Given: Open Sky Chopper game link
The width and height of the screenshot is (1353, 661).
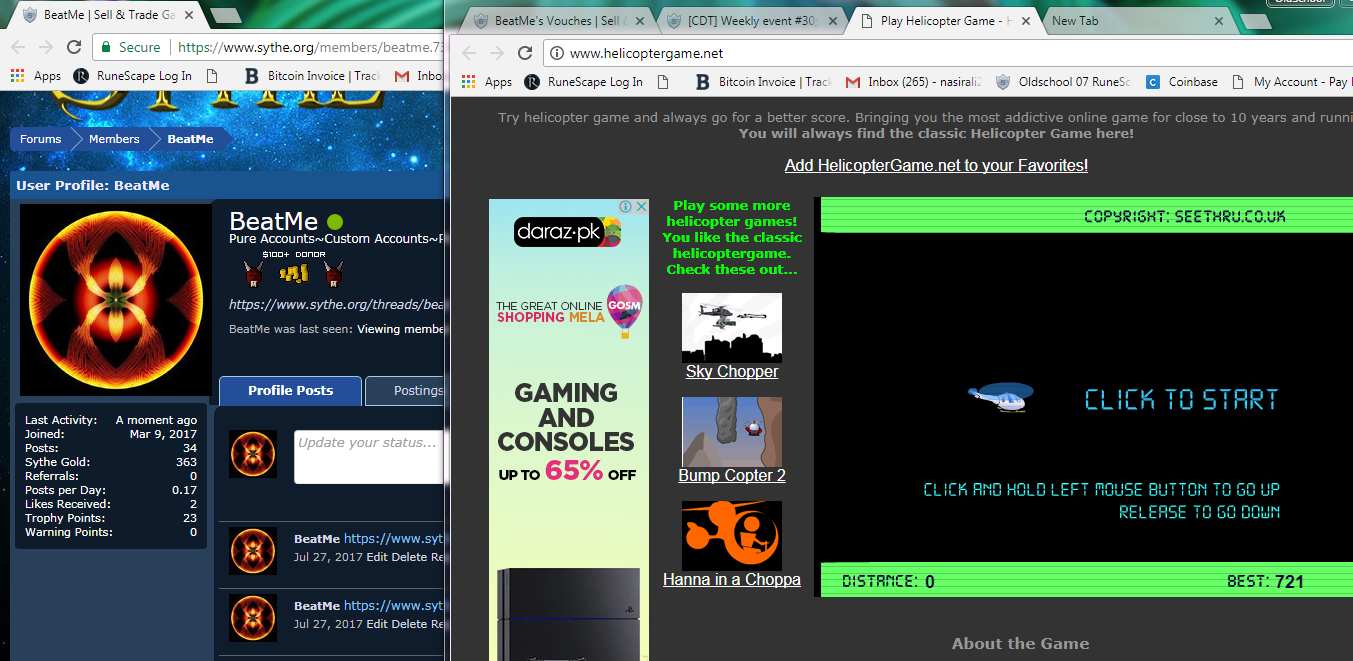Looking at the screenshot, I should 732,371.
